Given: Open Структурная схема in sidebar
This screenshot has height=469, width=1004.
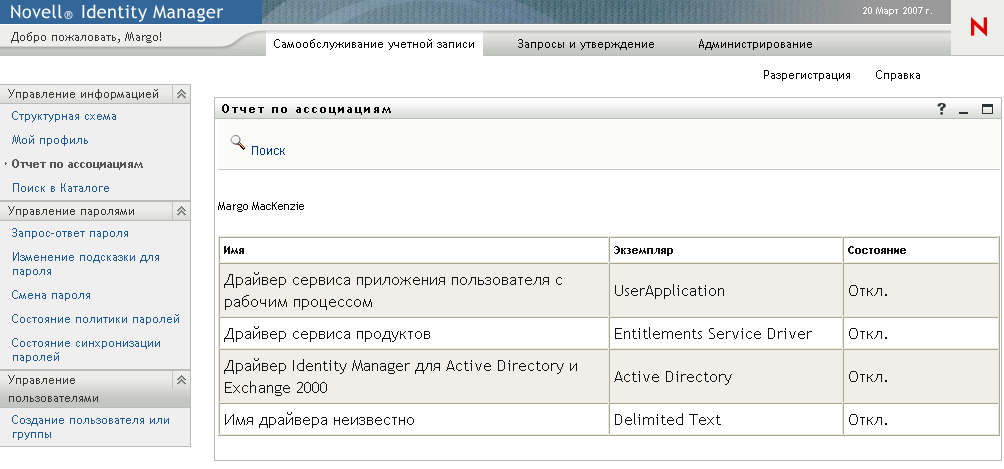Looking at the screenshot, I should (x=64, y=116).
